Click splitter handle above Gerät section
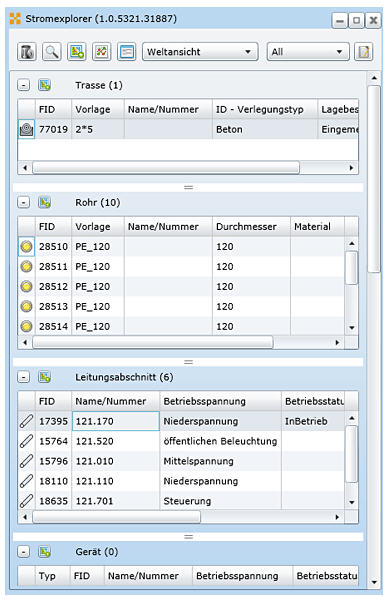This screenshot has width=391, height=599. [x=188, y=537]
